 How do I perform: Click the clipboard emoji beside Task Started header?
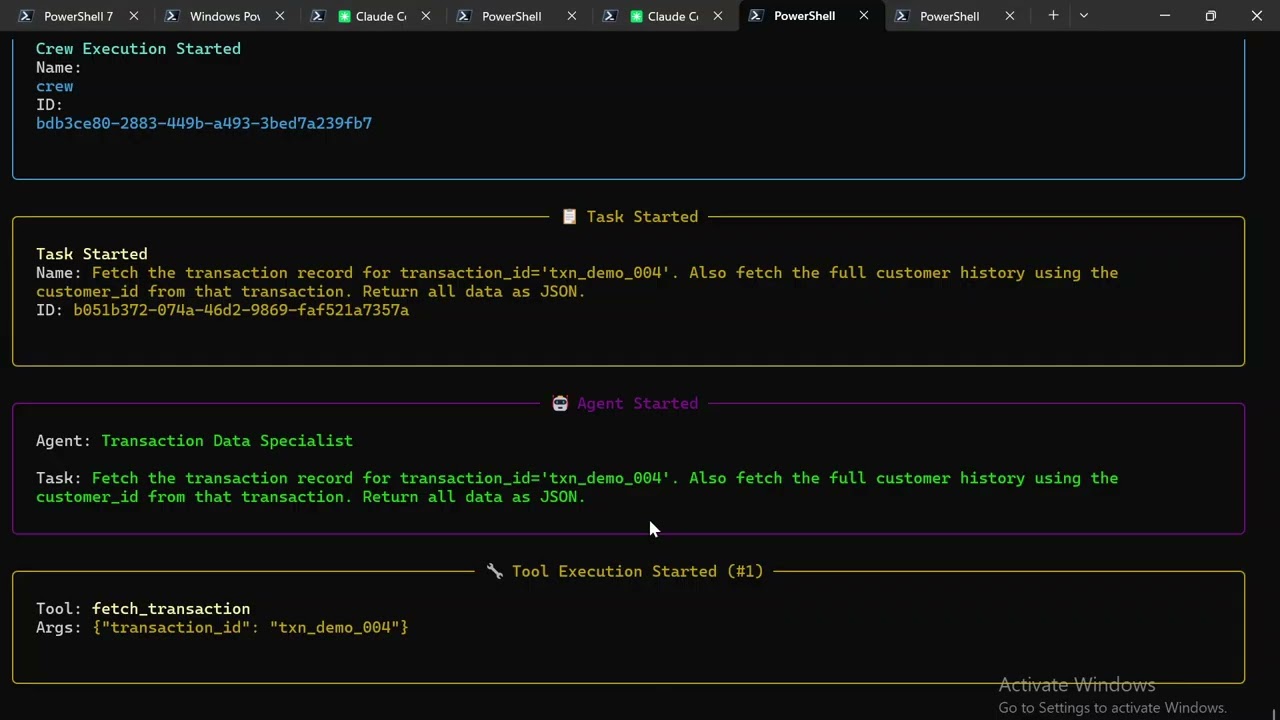click(569, 217)
